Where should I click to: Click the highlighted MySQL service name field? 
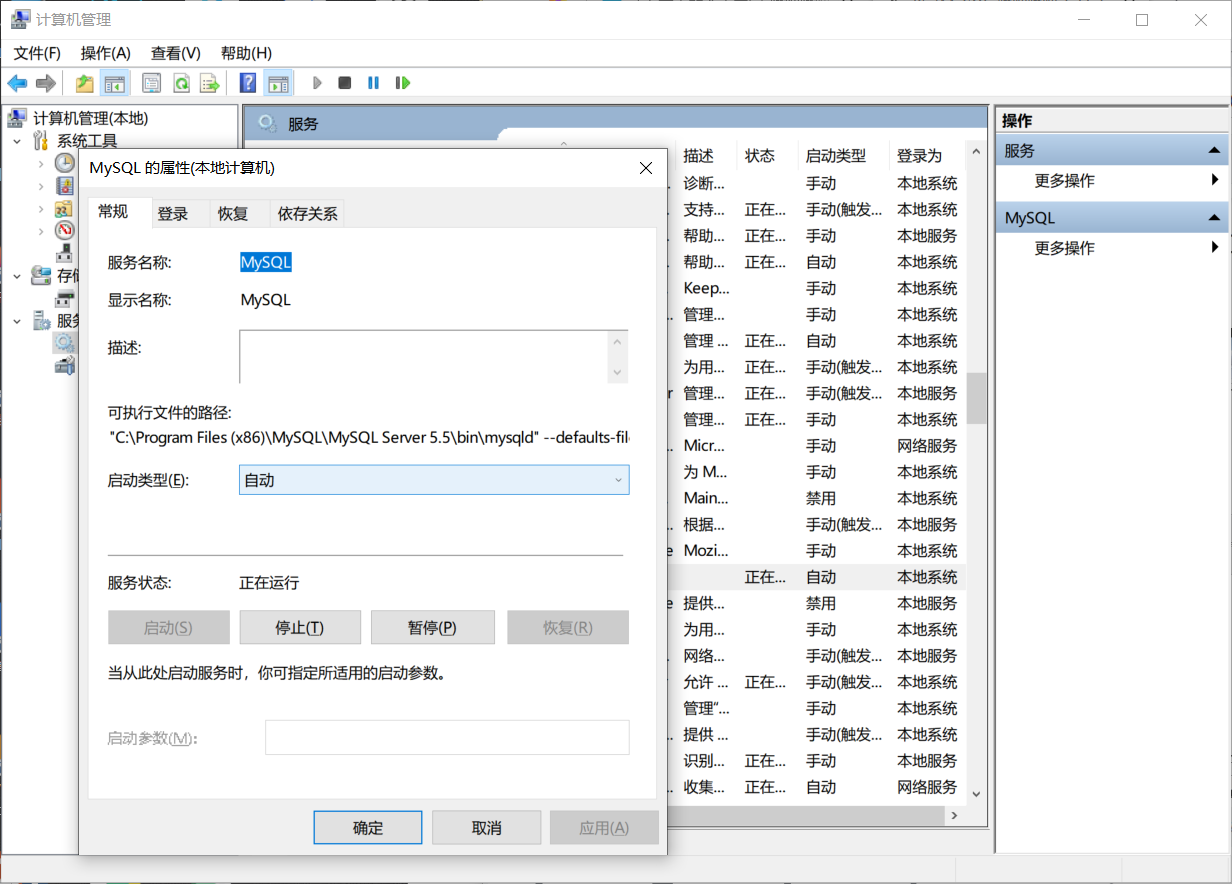click(x=266, y=262)
